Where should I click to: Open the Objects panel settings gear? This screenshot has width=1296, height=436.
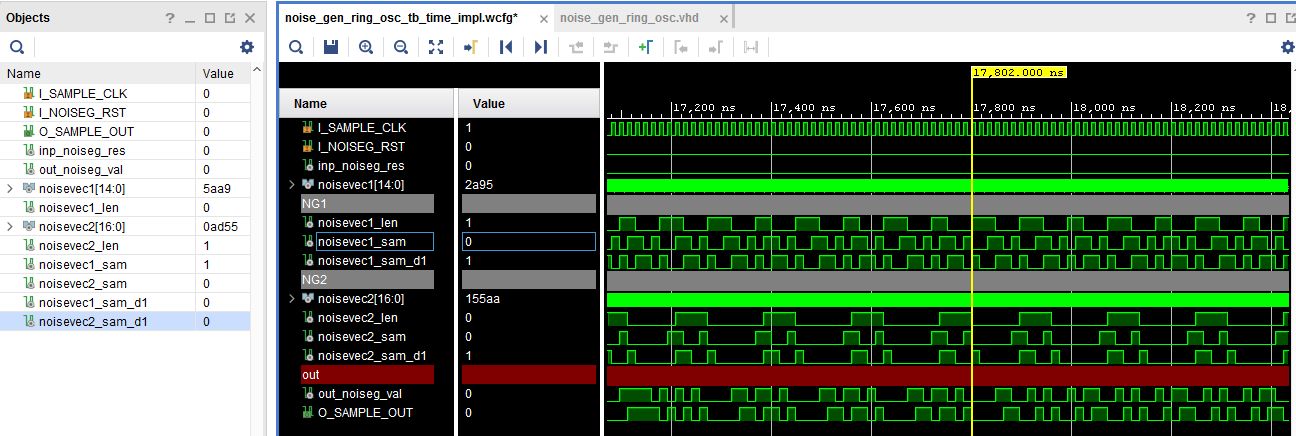247,47
